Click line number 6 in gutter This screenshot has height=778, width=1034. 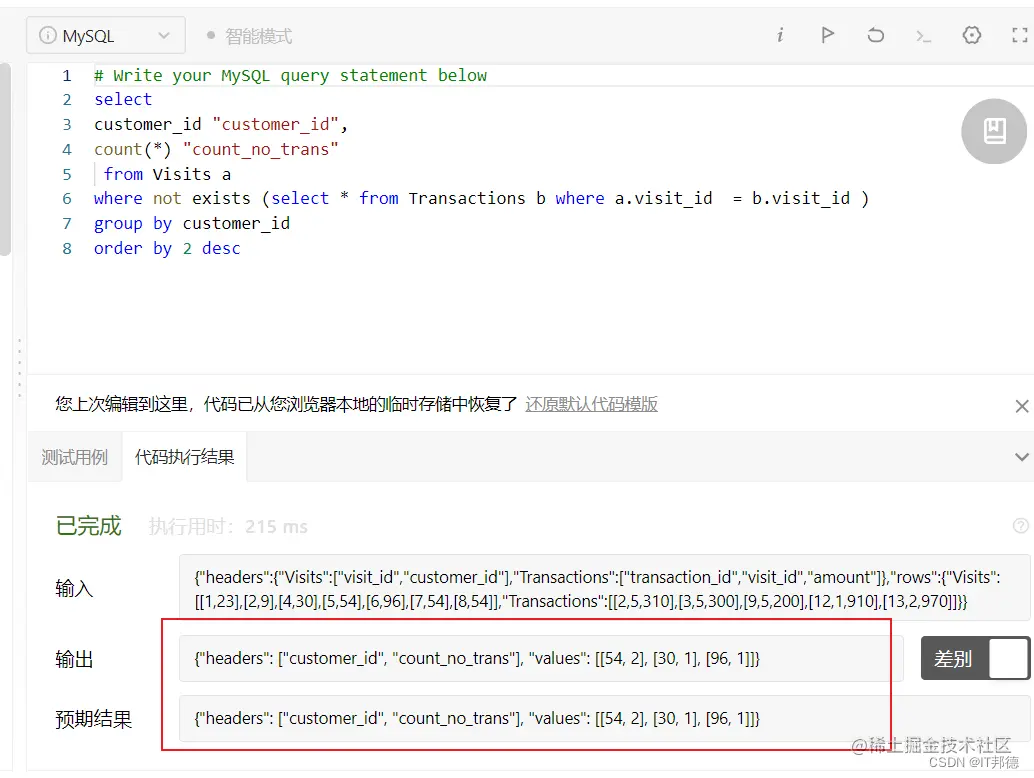pyautogui.click(x=67, y=198)
